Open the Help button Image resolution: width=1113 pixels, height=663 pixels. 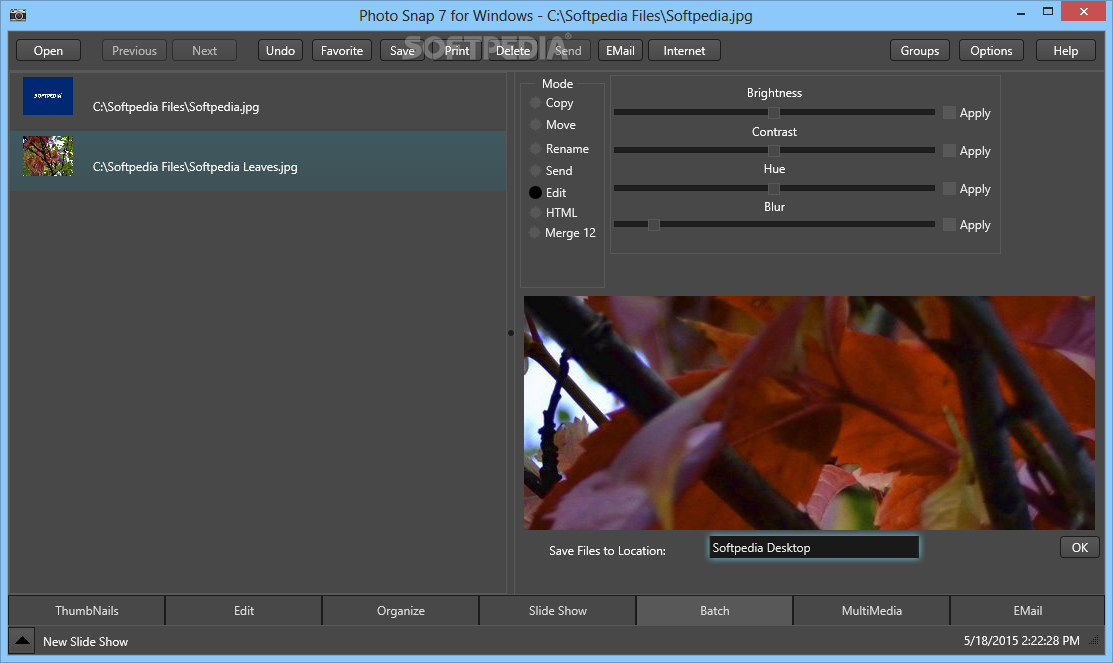tap(1065, 50)
